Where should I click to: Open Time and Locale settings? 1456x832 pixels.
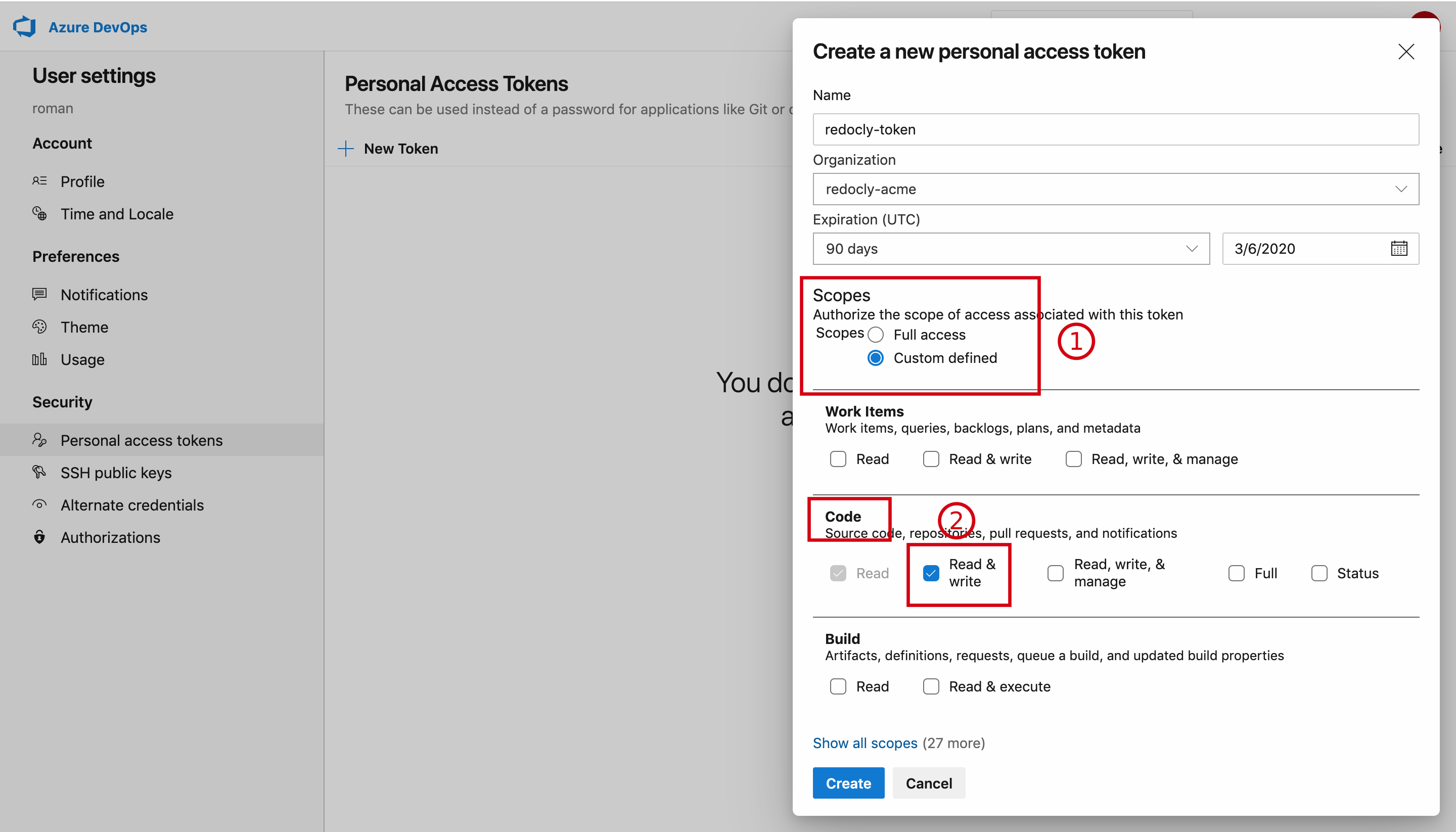point(117,214)
